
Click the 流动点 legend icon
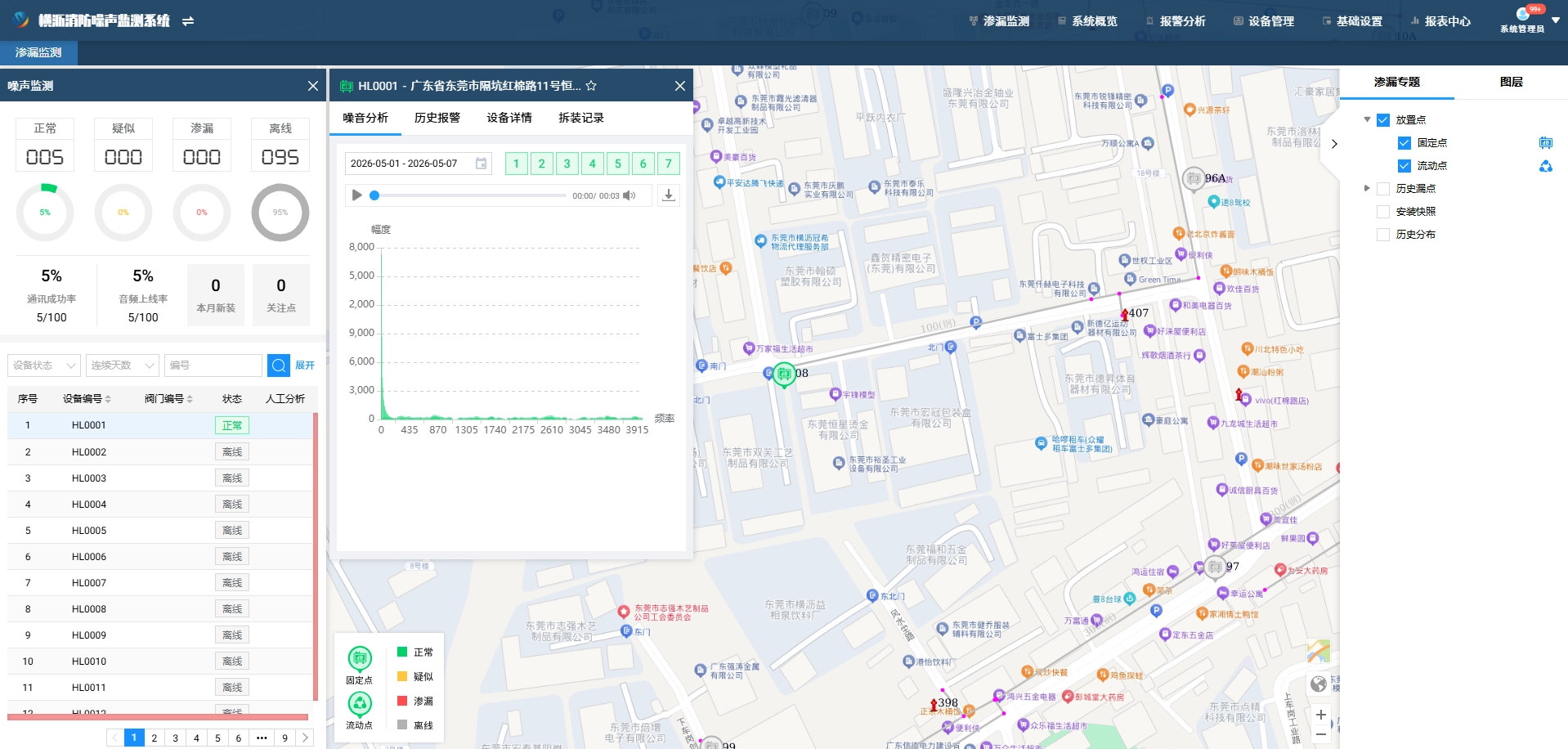point(360,703)
